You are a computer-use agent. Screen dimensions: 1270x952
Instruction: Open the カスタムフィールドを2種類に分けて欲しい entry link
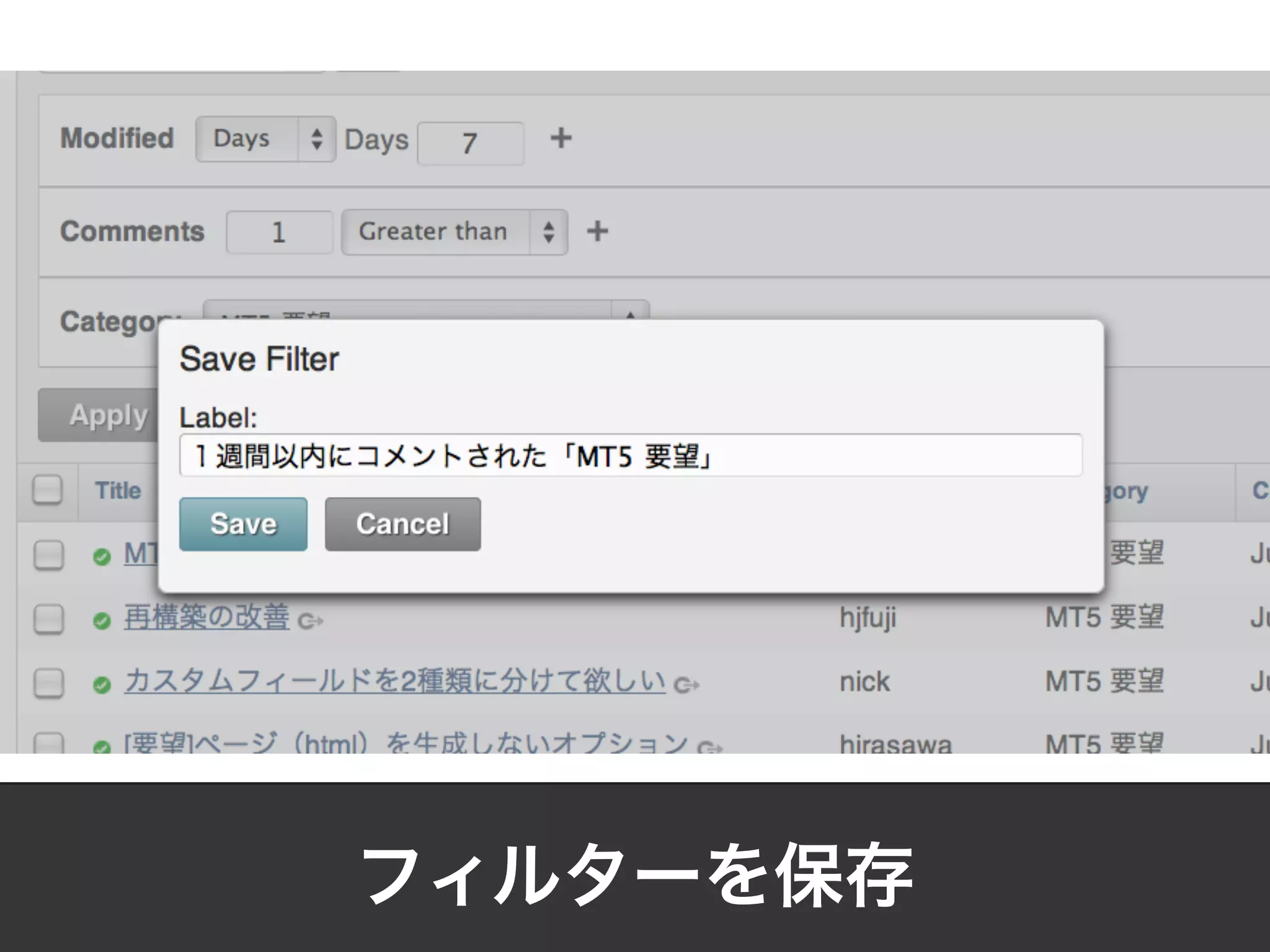[394, 681]
